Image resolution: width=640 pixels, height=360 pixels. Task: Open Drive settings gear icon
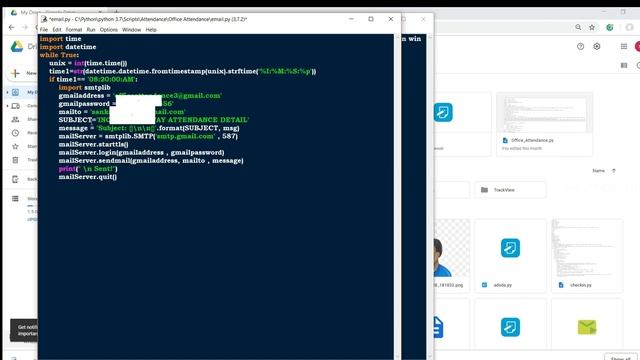coord(597,47)
